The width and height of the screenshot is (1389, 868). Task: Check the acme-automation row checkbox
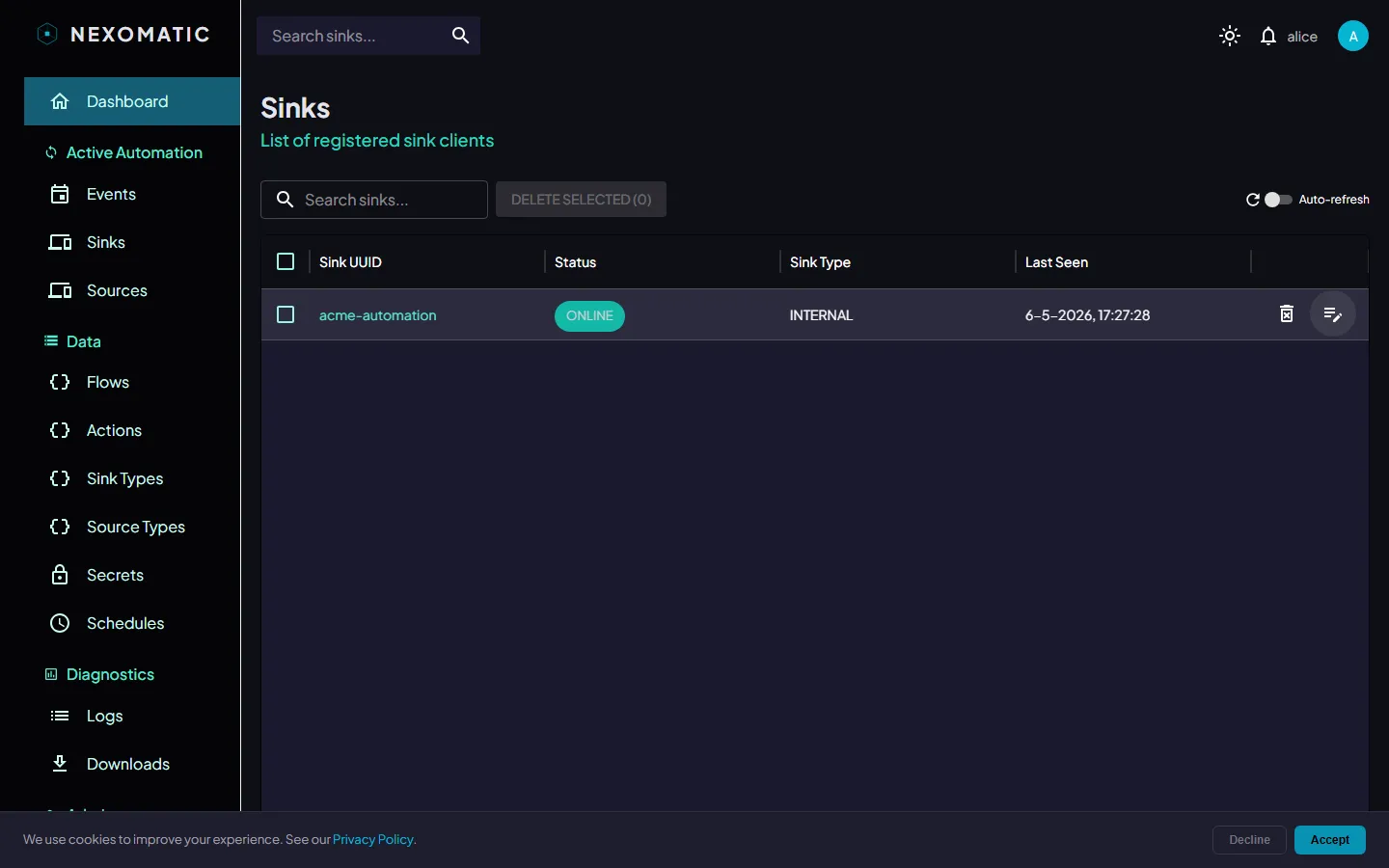(286, 314)
